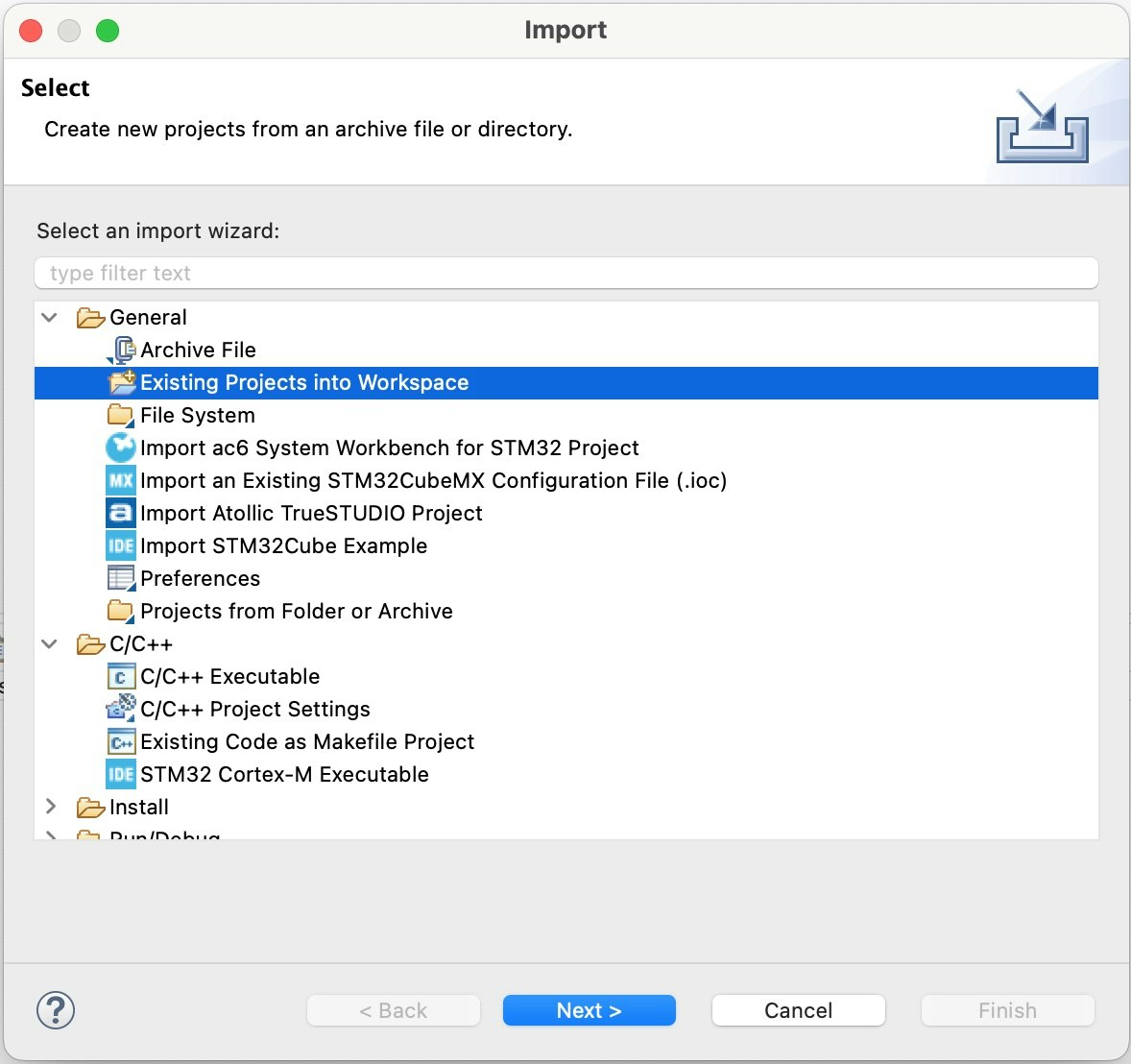Click the green zoom window button
Screen dimensions: 1131x1064
(x=108, y=31)
